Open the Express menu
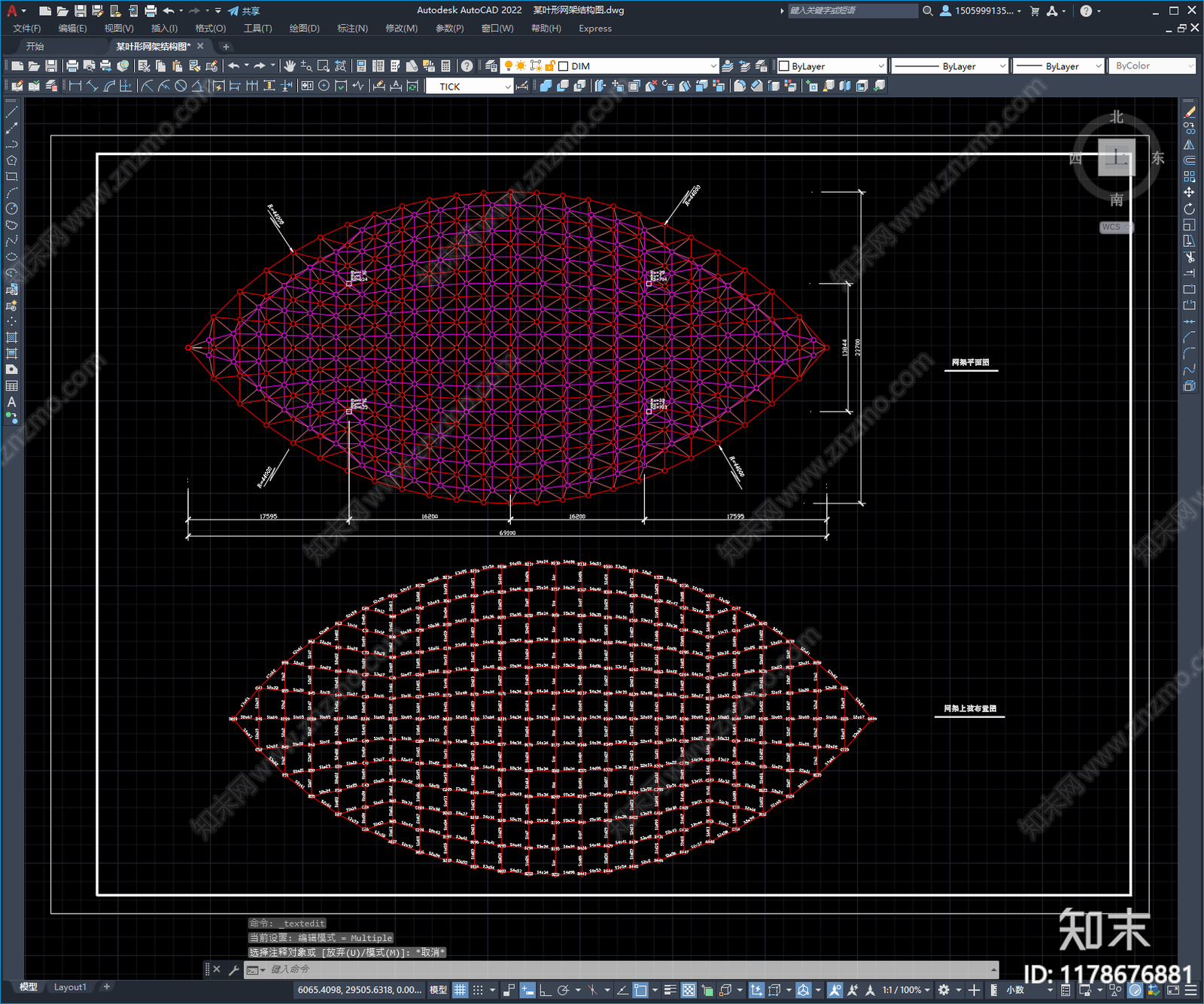 pyautogui.click(x=595, y=29)
